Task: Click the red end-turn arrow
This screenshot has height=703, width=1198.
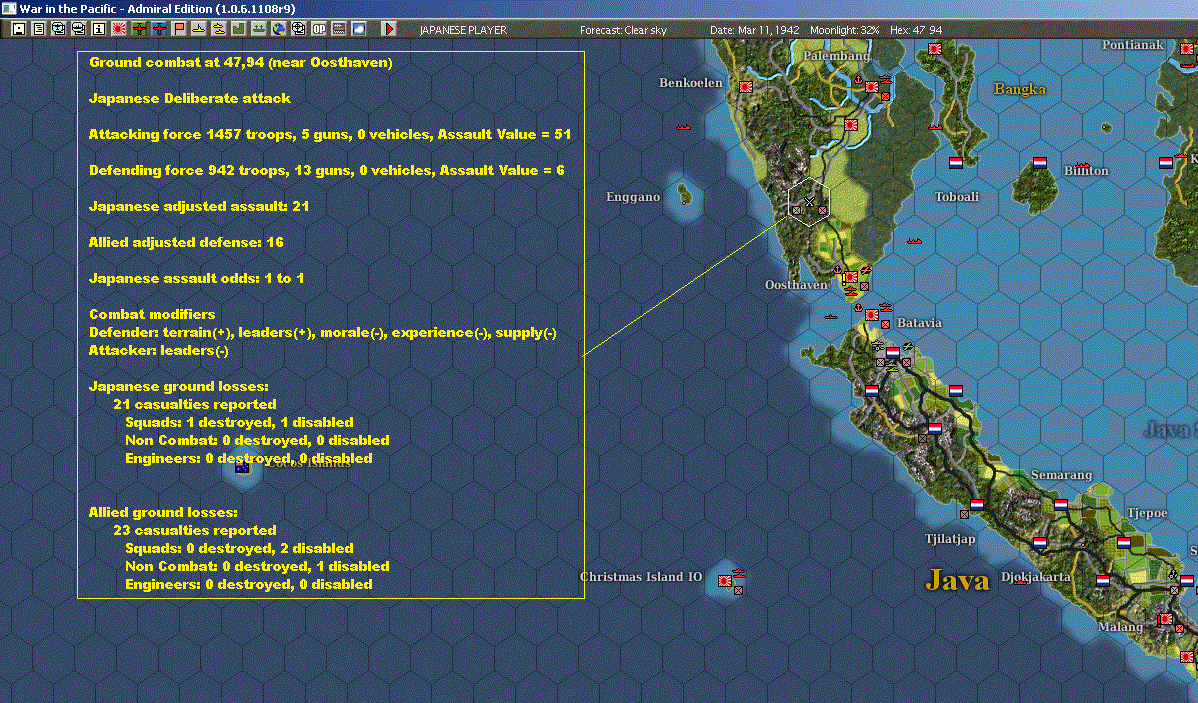Action: coord(389,29)
